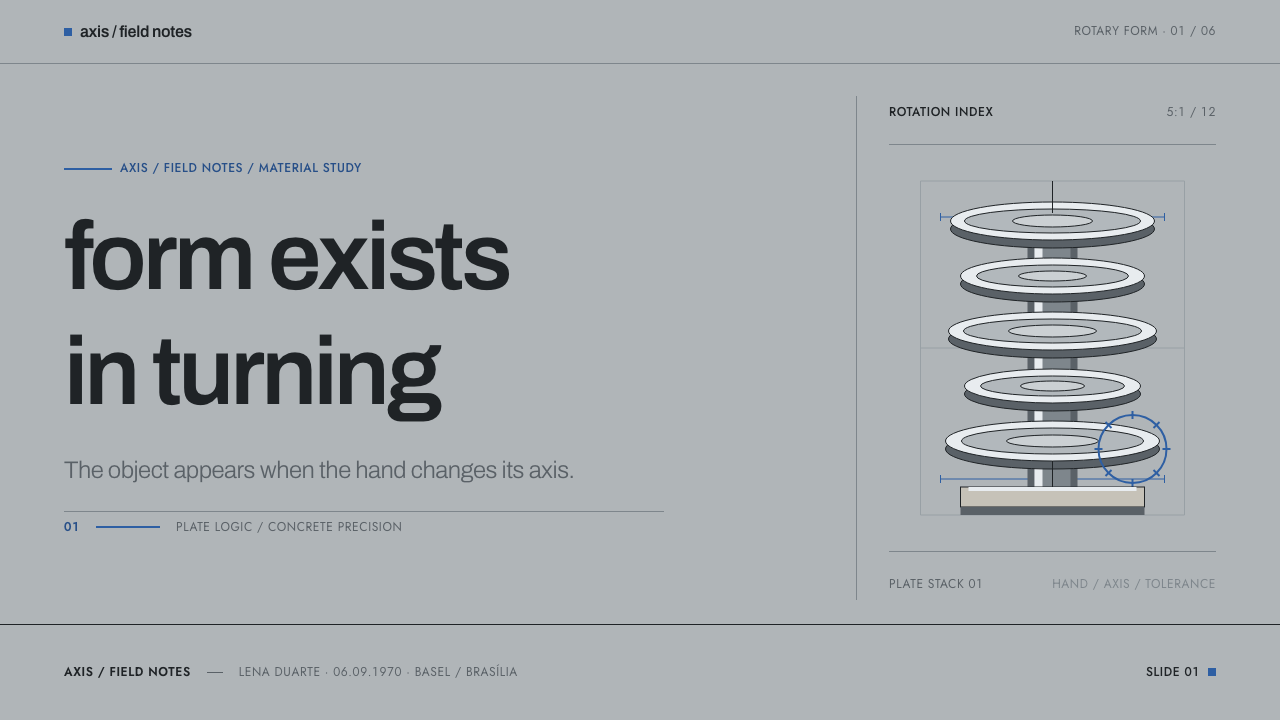Click the ROTATION INDEX panel heading
Screen dimensions: 1280x720
point(941,112)
